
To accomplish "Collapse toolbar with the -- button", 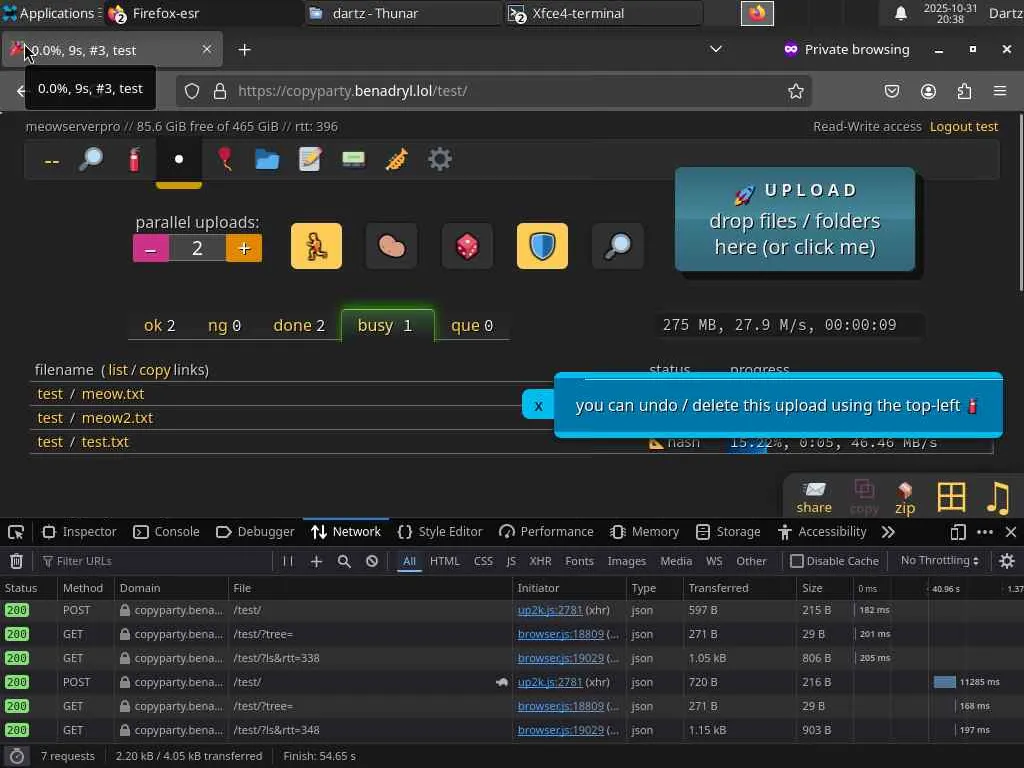I will pos(52,160).
